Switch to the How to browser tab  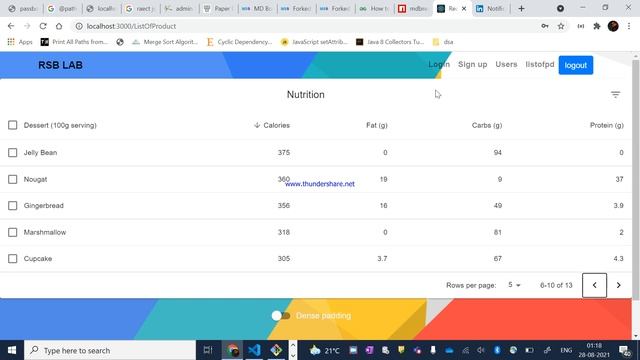point(373,9)
